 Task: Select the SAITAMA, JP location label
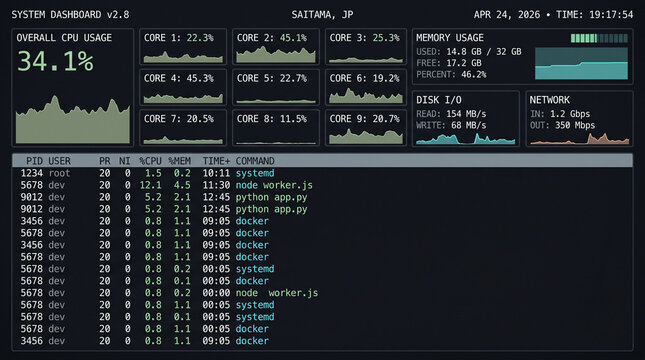322,15
